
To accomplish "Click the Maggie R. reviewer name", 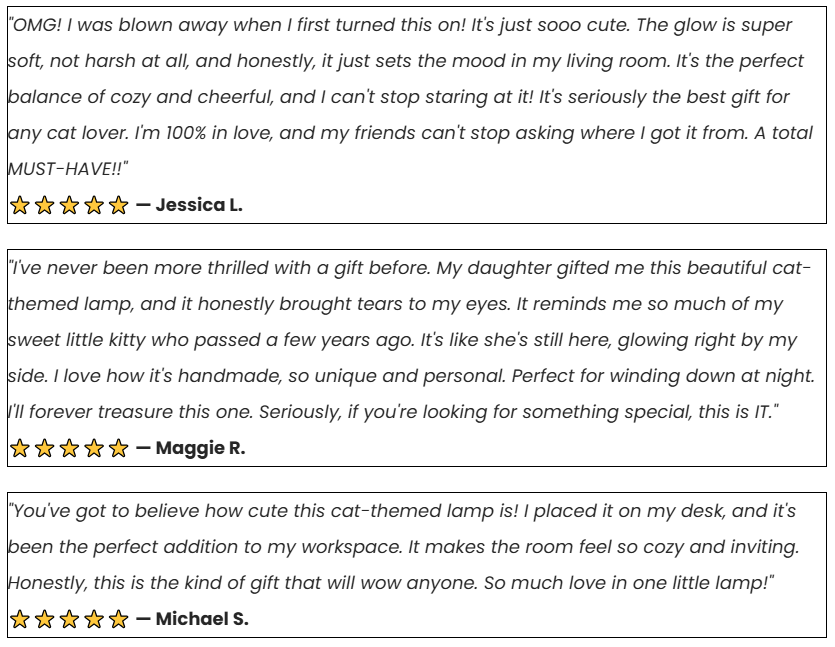I will (200, 449).
